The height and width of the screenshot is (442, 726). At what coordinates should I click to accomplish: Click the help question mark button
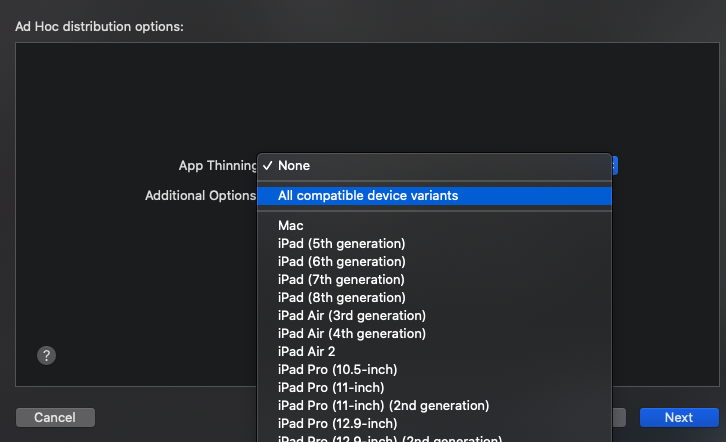point(46,355)
